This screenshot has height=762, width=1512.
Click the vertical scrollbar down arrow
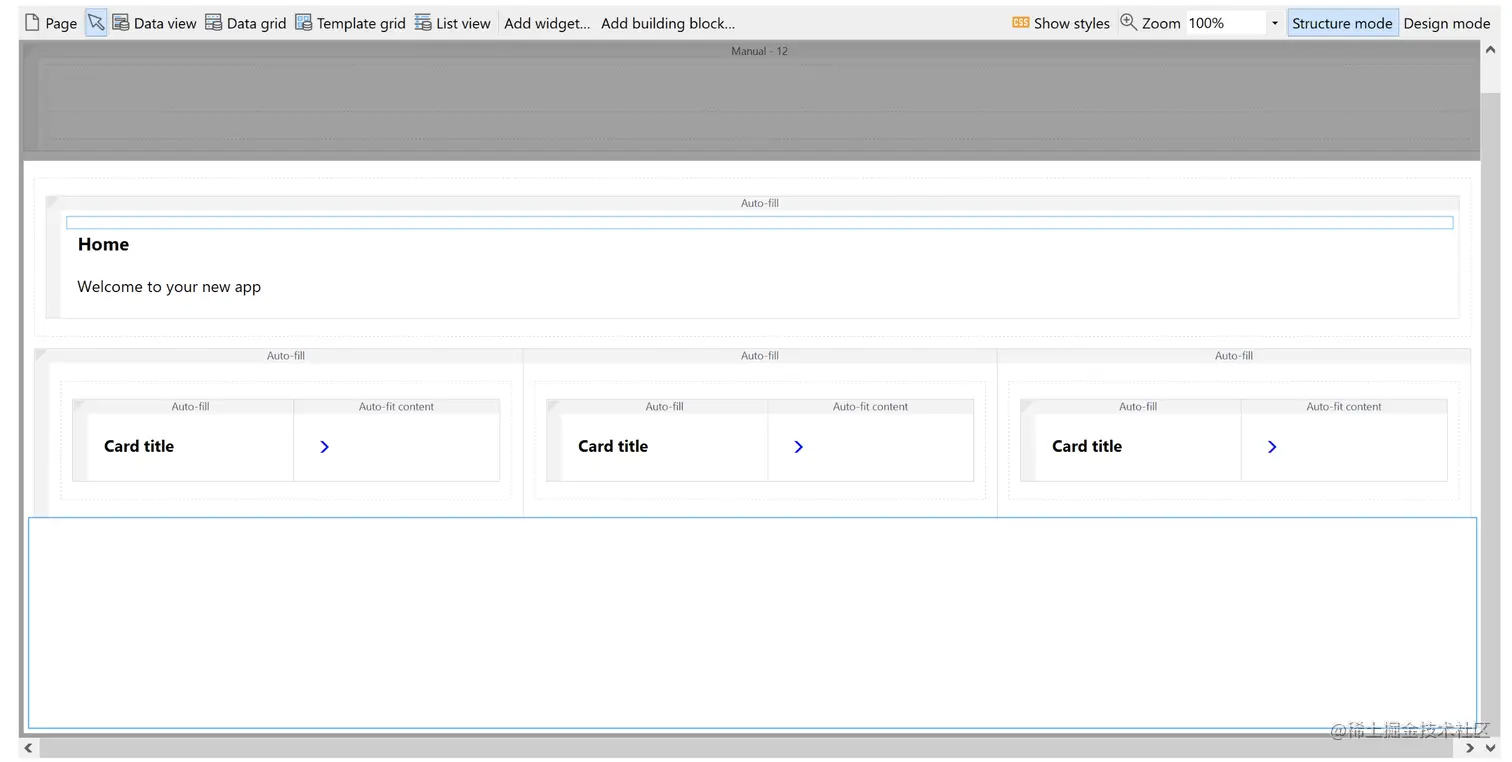(x=1491, y=747)
